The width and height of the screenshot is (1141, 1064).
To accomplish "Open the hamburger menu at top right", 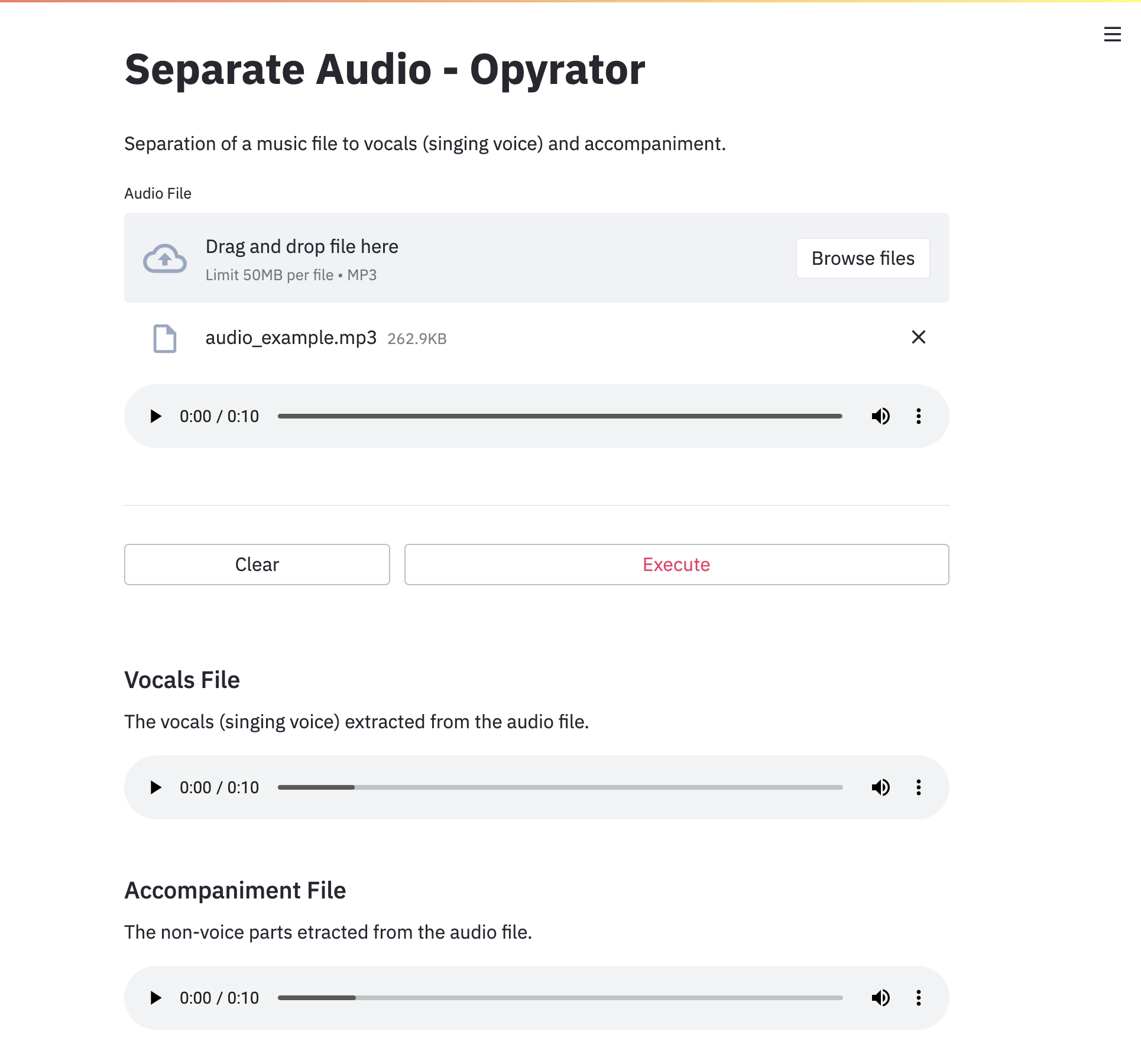I will click(x=1112, y=34).
